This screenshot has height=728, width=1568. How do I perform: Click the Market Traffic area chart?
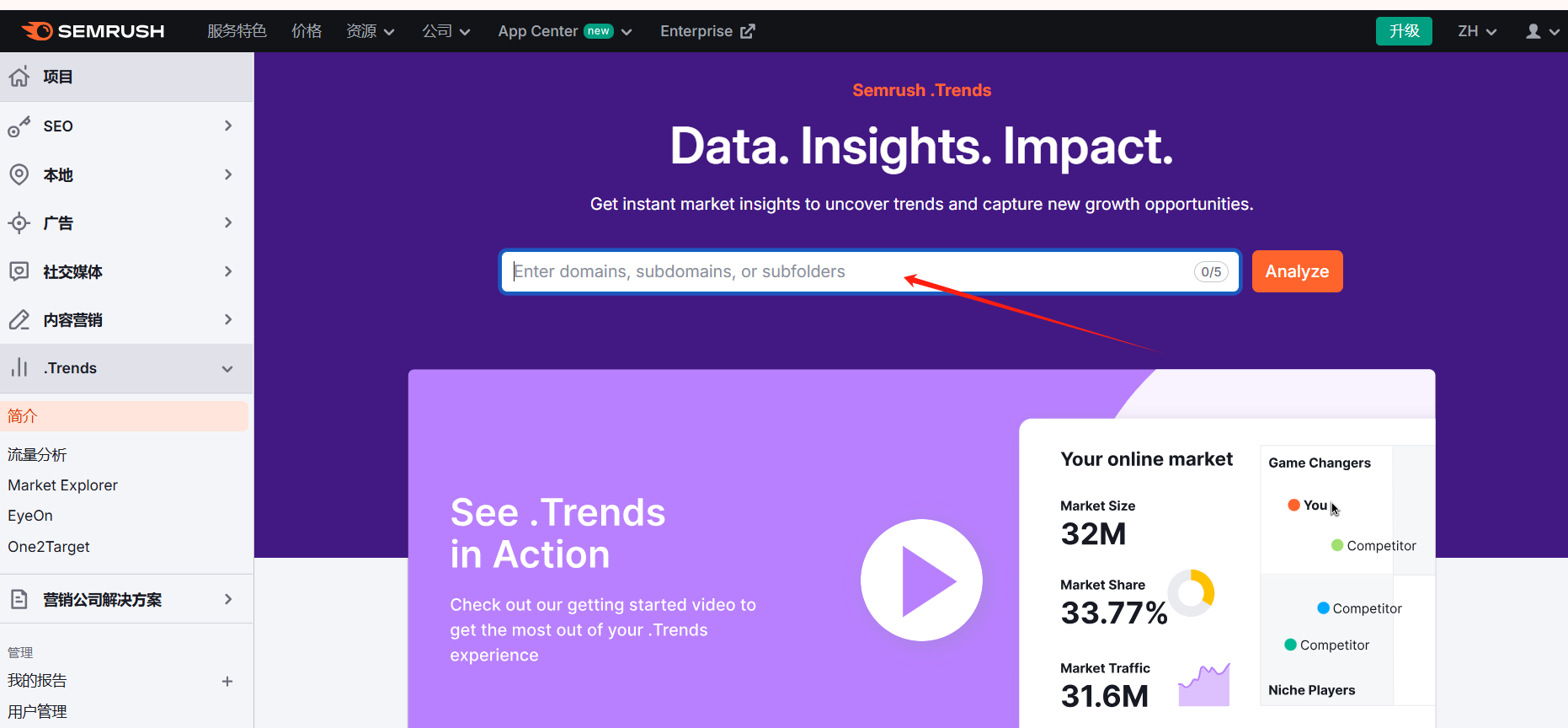1204,684
